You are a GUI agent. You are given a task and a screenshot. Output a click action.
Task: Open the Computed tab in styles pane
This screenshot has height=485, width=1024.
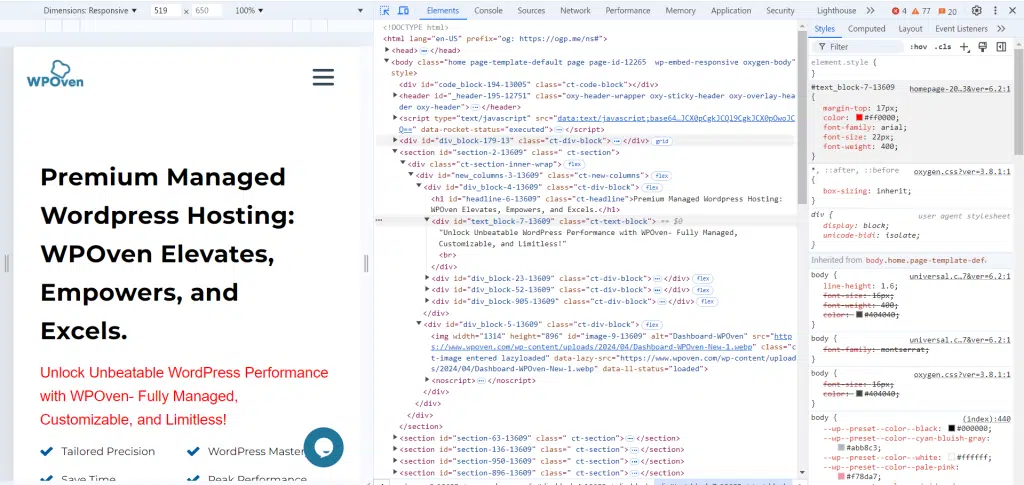(866, 29)
